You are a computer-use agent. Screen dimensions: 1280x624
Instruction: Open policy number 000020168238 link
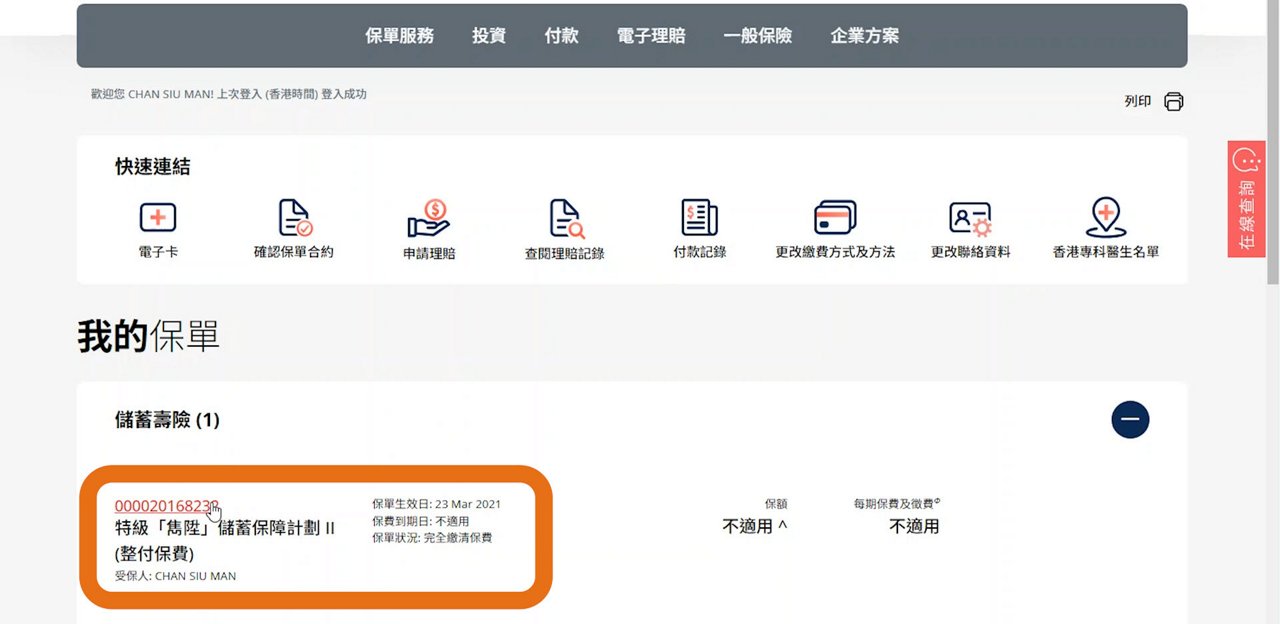(x=166, y=505)
